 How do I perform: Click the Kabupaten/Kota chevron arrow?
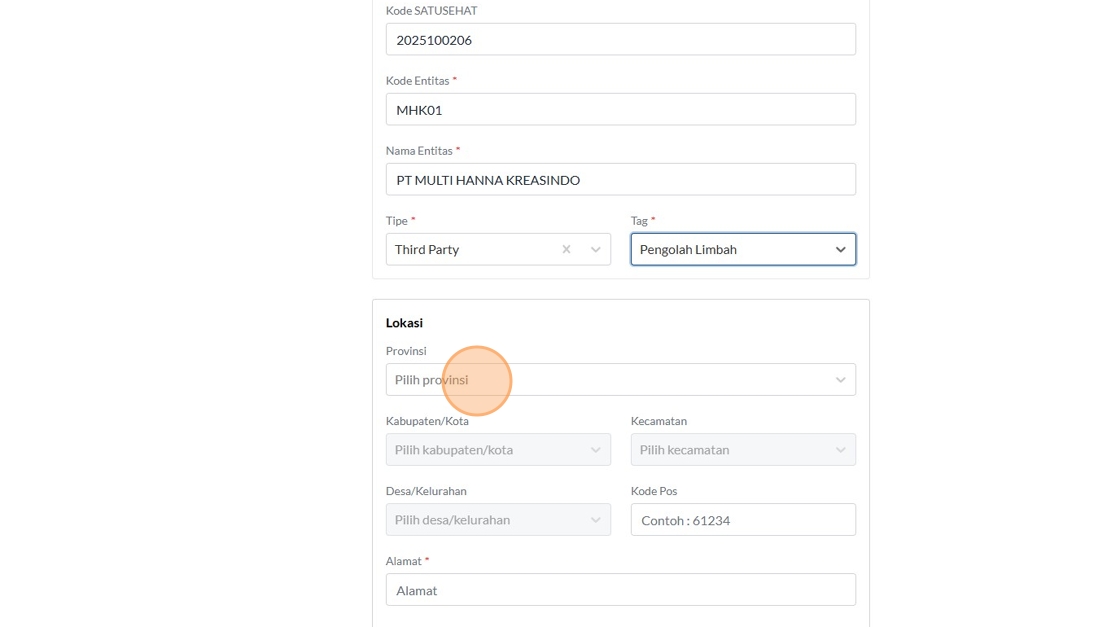596,450
